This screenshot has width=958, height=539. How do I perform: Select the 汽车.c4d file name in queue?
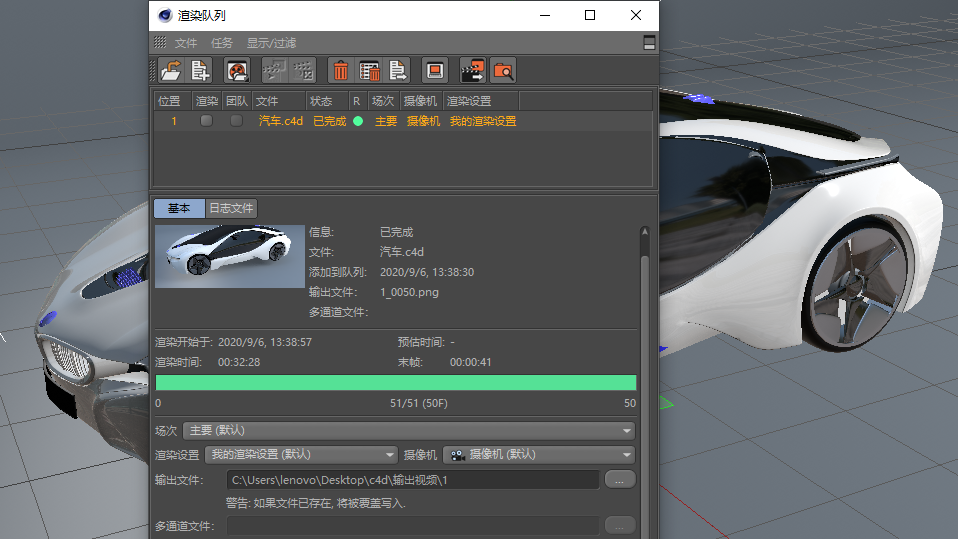[280, 121]
